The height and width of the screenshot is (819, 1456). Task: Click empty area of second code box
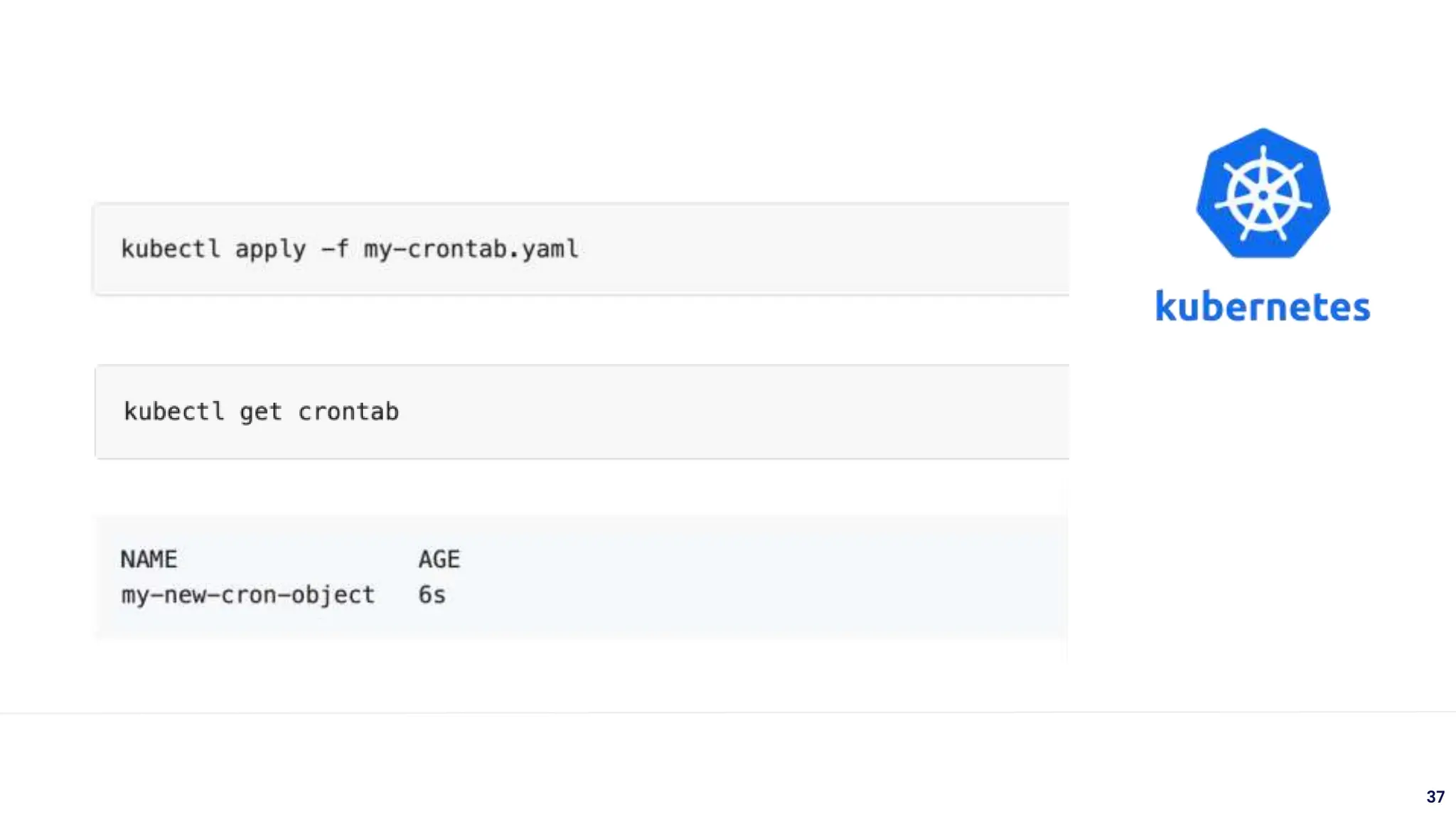pyautogui.click(x=732, y=412)
